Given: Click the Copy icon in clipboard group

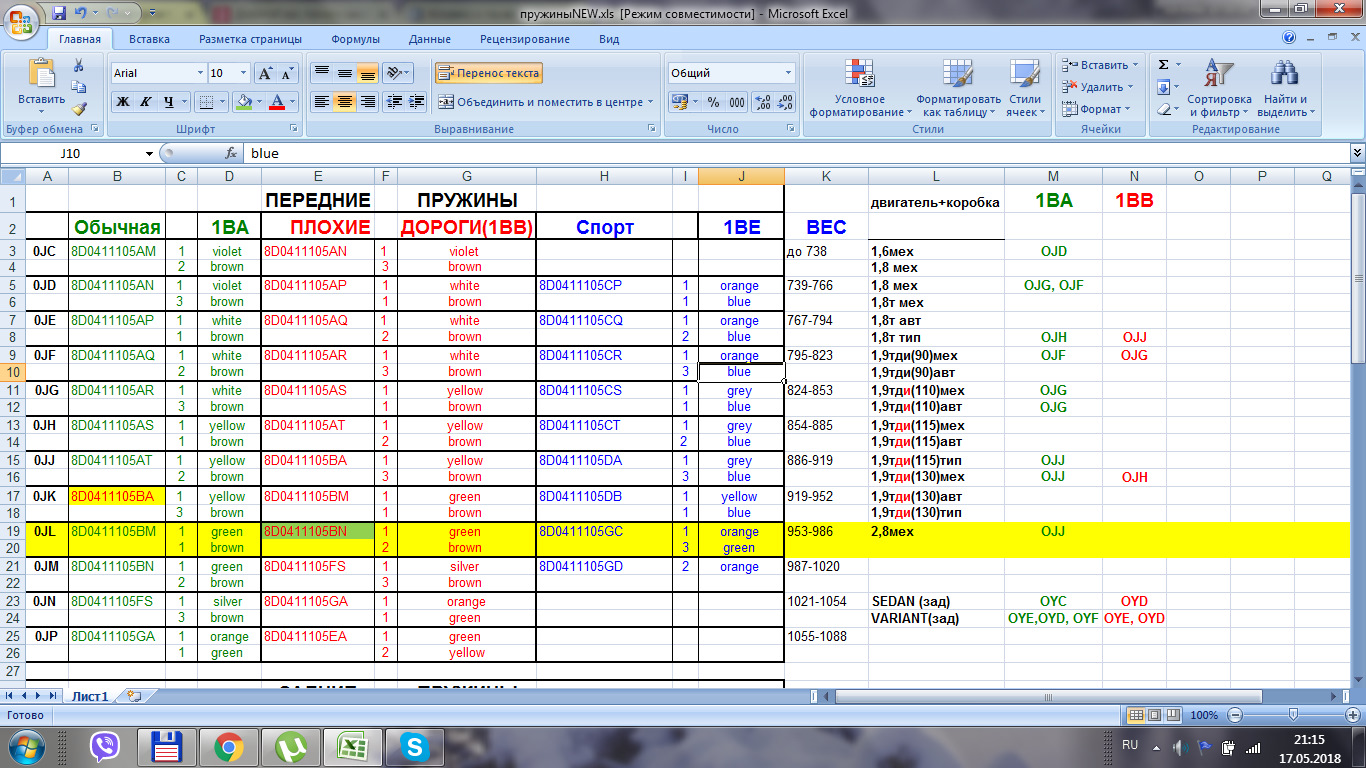Looking at the screenshot, I should 79,87.
